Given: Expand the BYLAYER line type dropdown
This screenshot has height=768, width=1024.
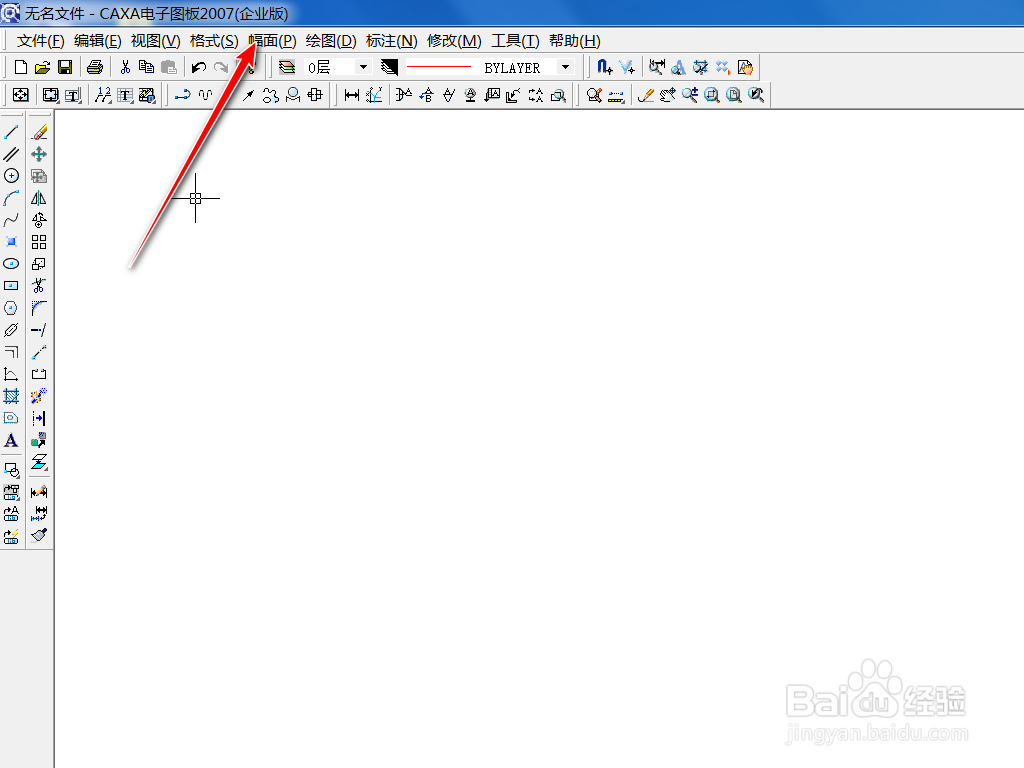Looking at the screenshot, I should (x=566, y=67).
